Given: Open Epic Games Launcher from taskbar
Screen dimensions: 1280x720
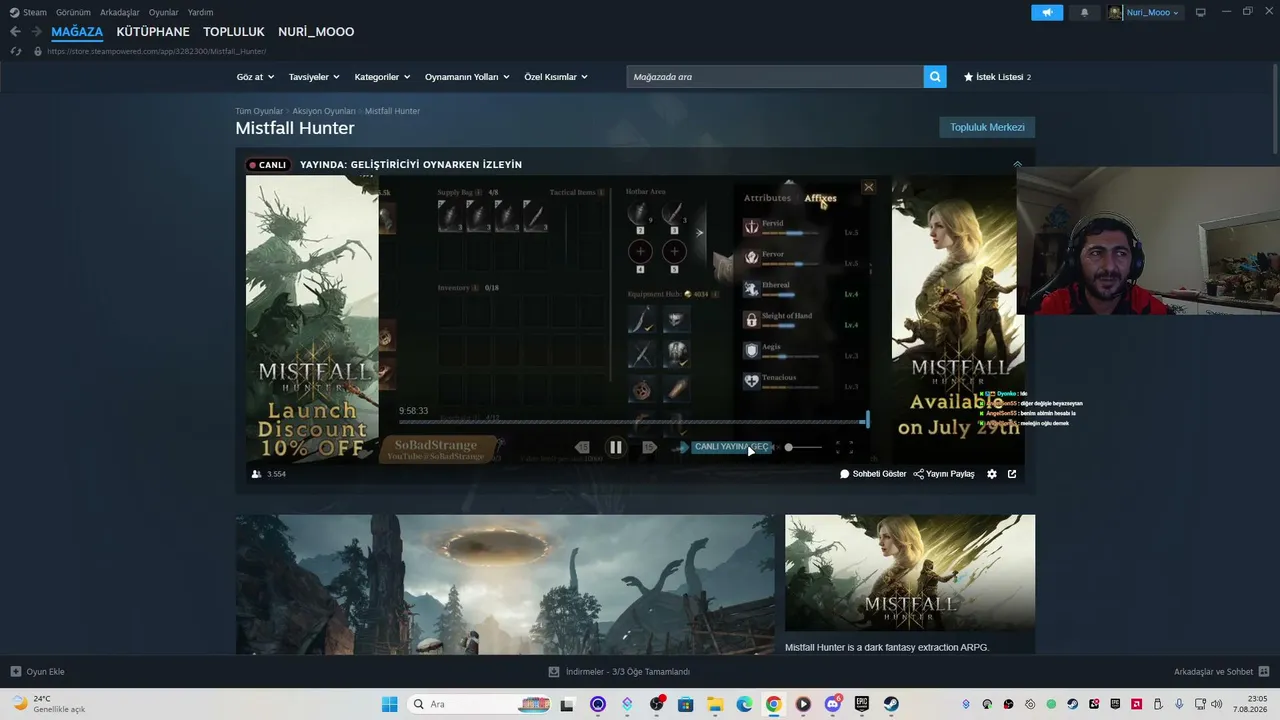Looking at the screenshot, I should (x=862, y=704).
